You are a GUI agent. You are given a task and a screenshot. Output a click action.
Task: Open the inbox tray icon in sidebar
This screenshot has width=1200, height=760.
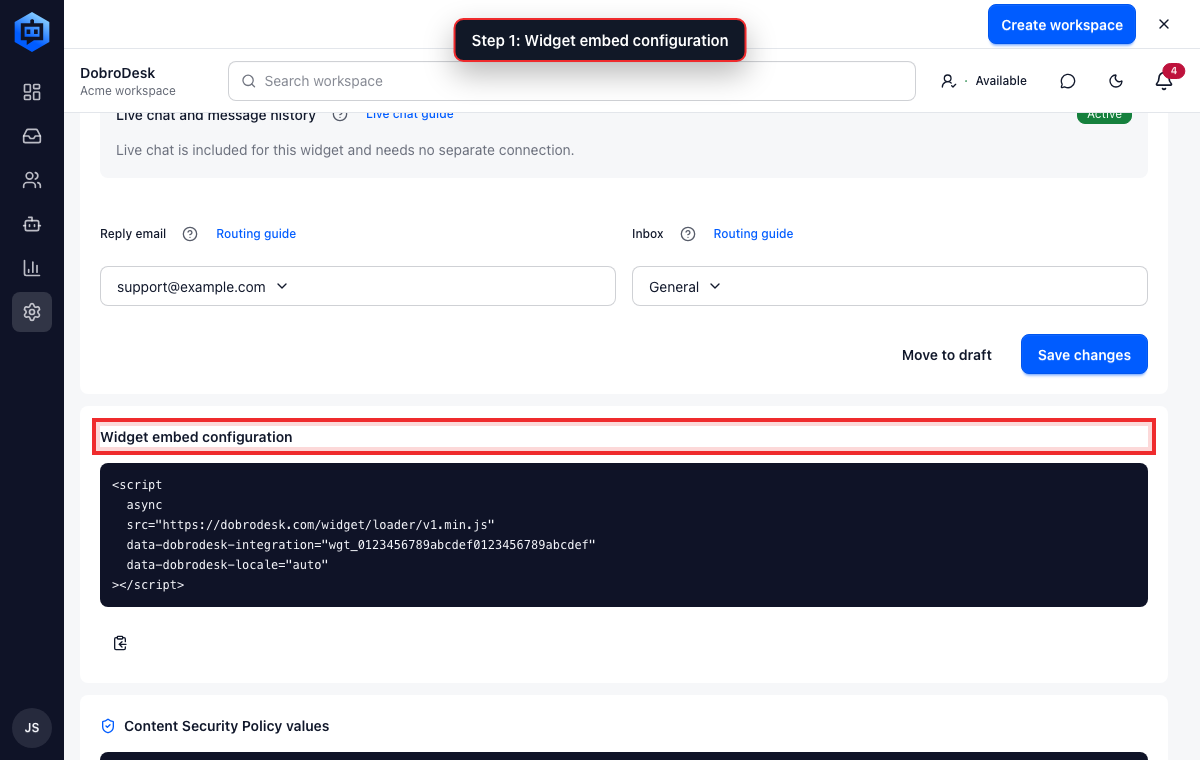click(x=32, y=136)
